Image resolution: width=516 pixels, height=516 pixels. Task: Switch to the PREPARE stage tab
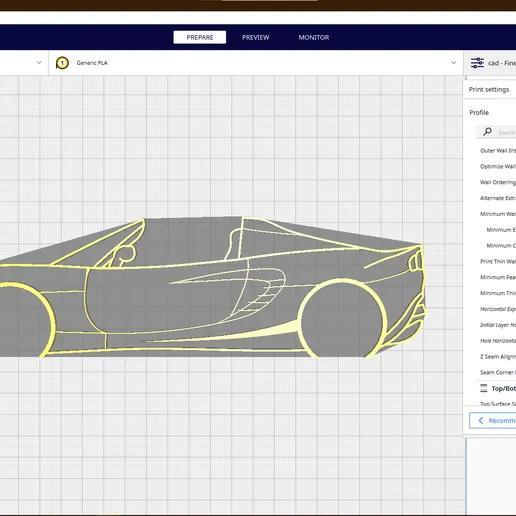pos(200,37)
